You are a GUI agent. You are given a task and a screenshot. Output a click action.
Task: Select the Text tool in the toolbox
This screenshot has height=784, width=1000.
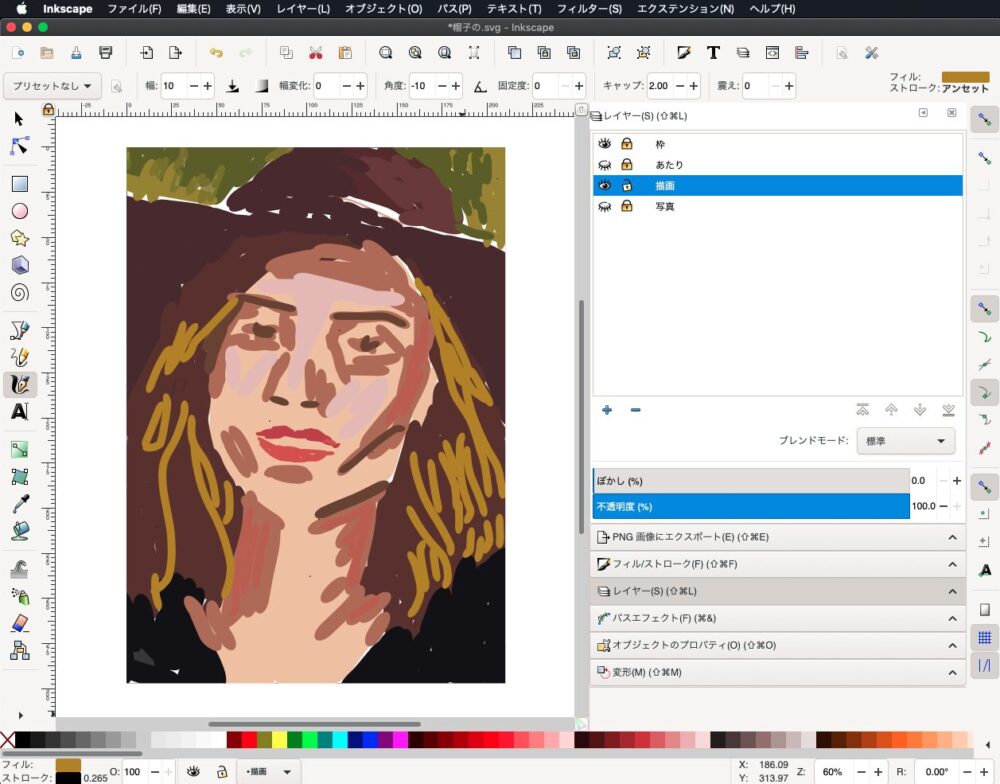tap(19, 412)
